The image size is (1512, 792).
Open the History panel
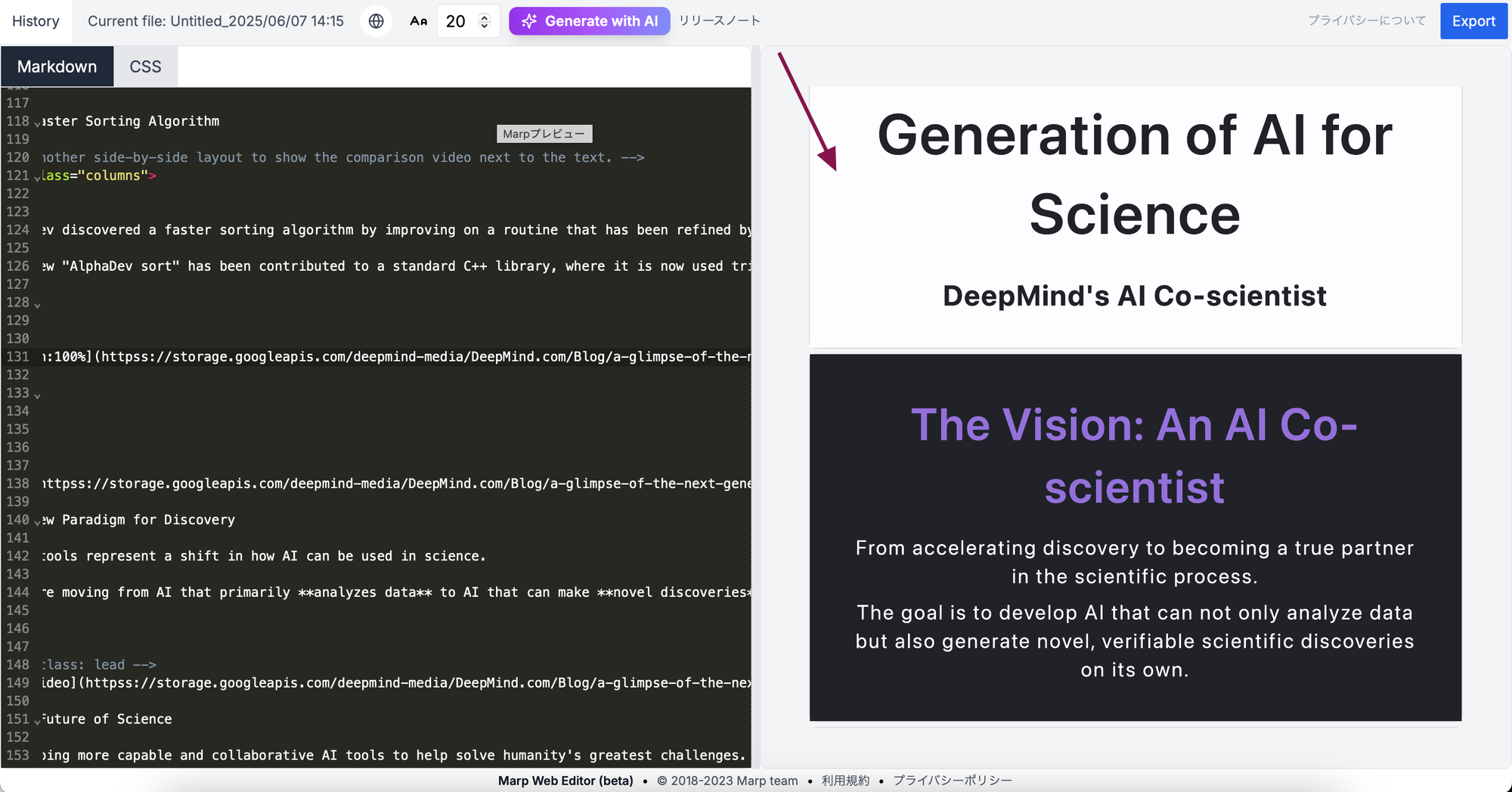[x=36, y=21]
